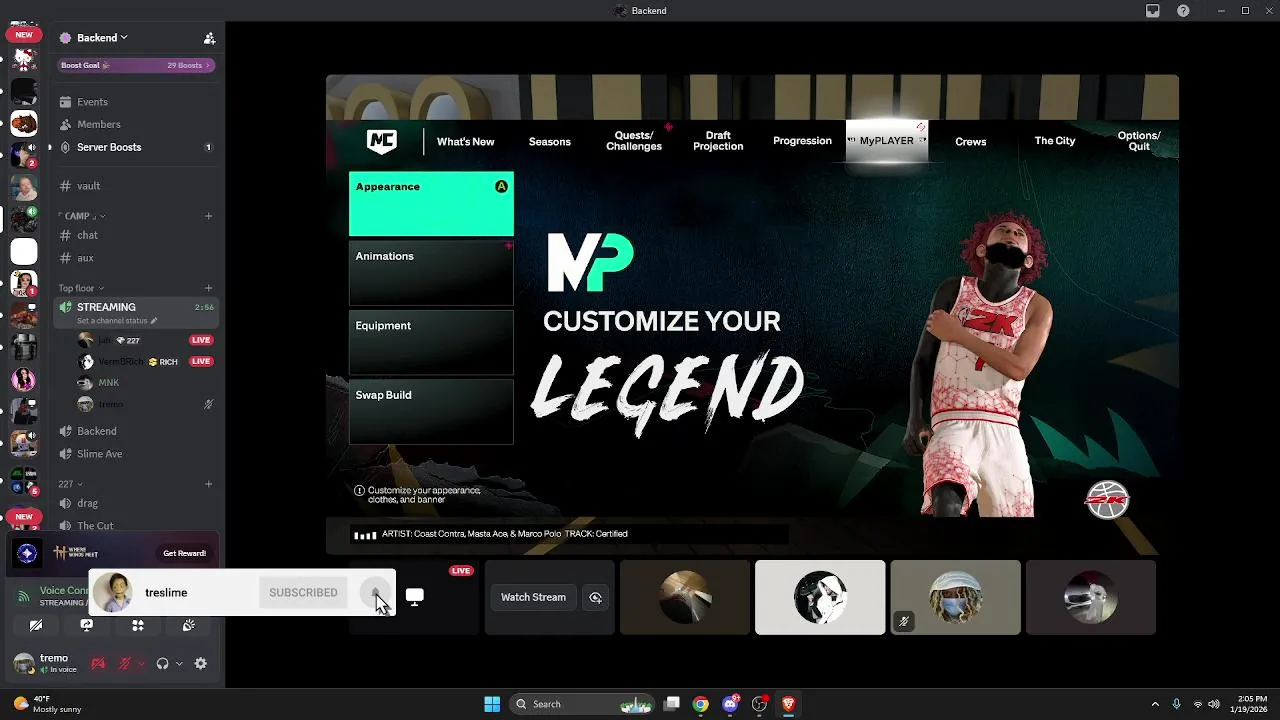
Task: Click the MC logo in game menu
Action: point(382,141)
